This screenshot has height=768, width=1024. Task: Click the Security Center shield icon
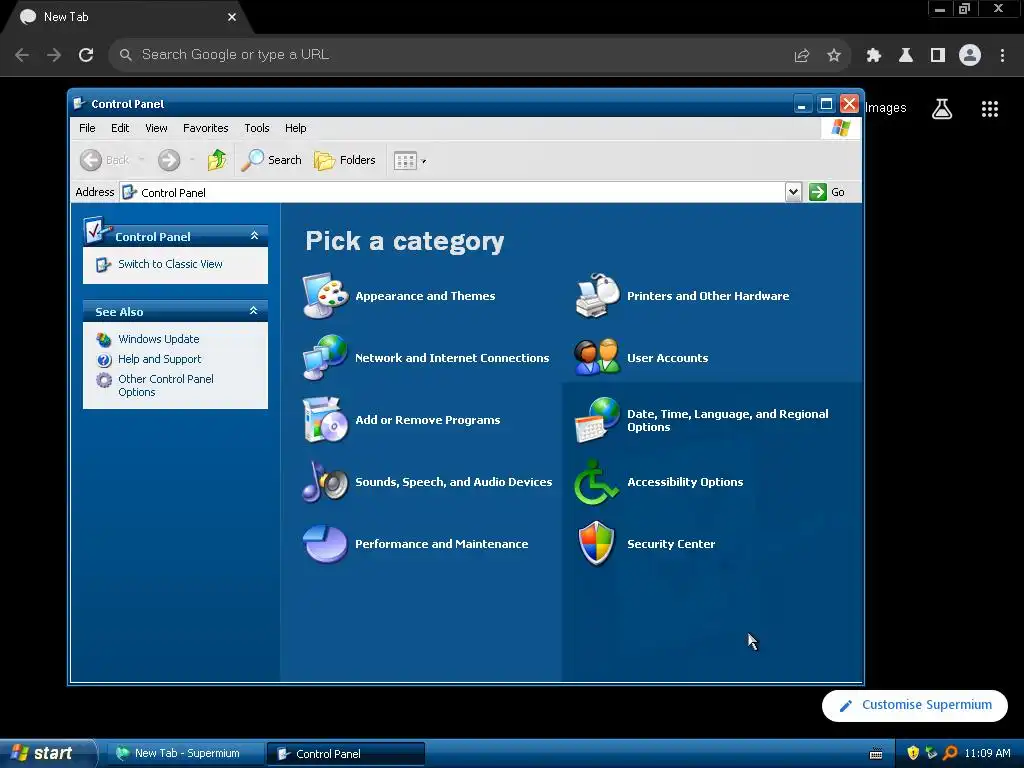pos(597,543)
